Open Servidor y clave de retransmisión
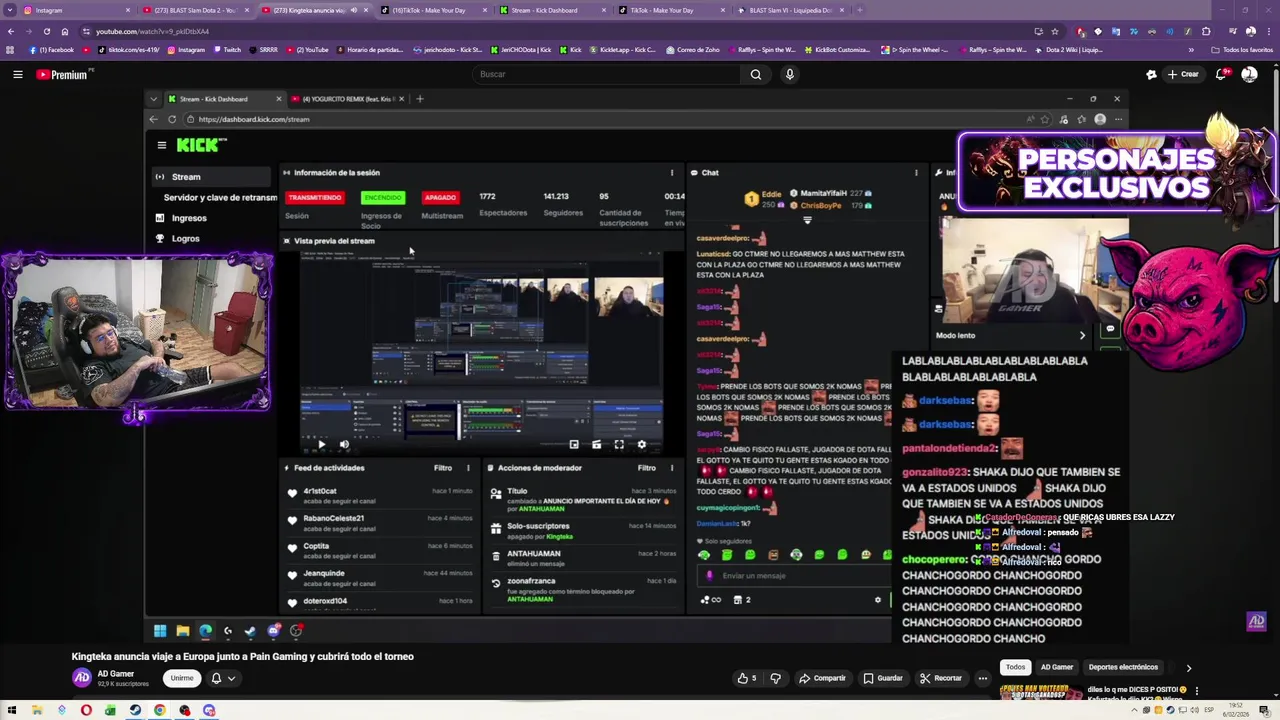 pos(220,197)
